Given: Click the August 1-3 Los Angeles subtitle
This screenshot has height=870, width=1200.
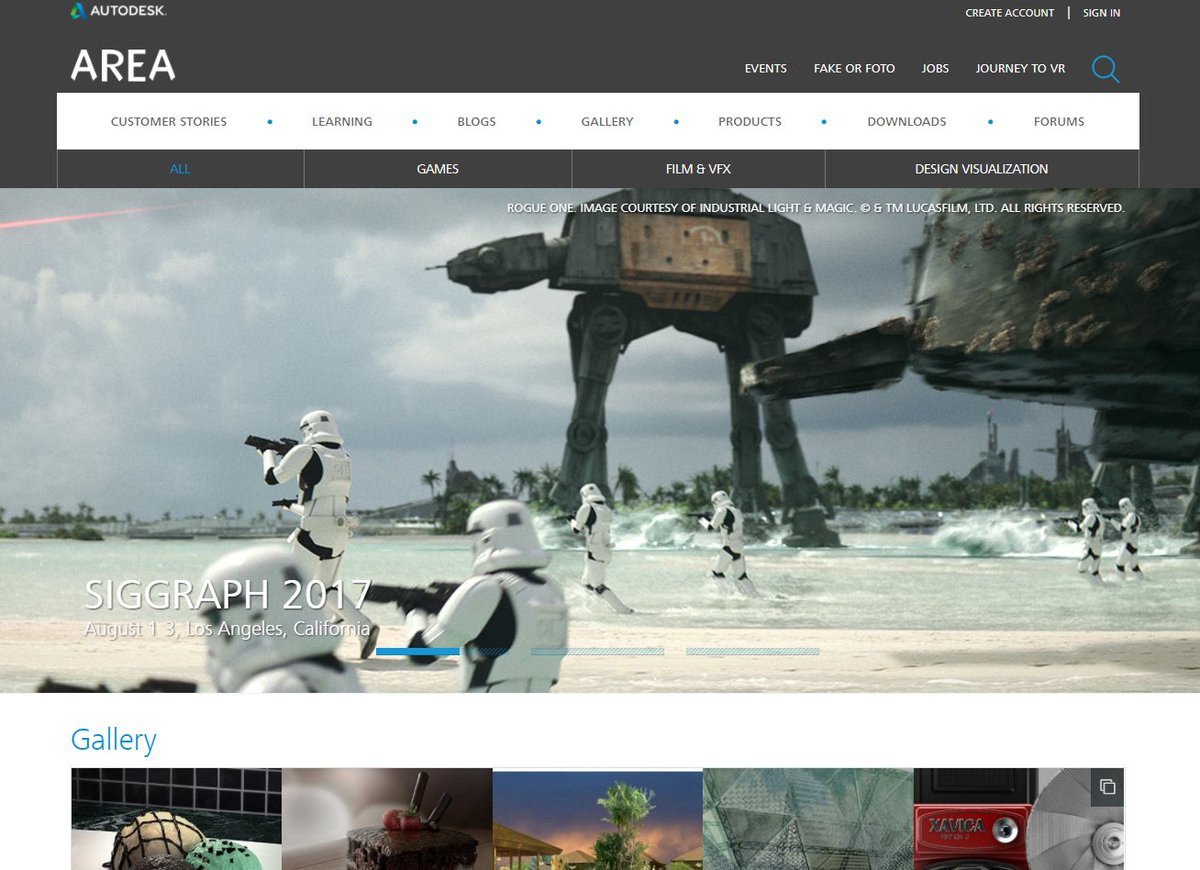Looking at the screenshot, I should [227, 629].
